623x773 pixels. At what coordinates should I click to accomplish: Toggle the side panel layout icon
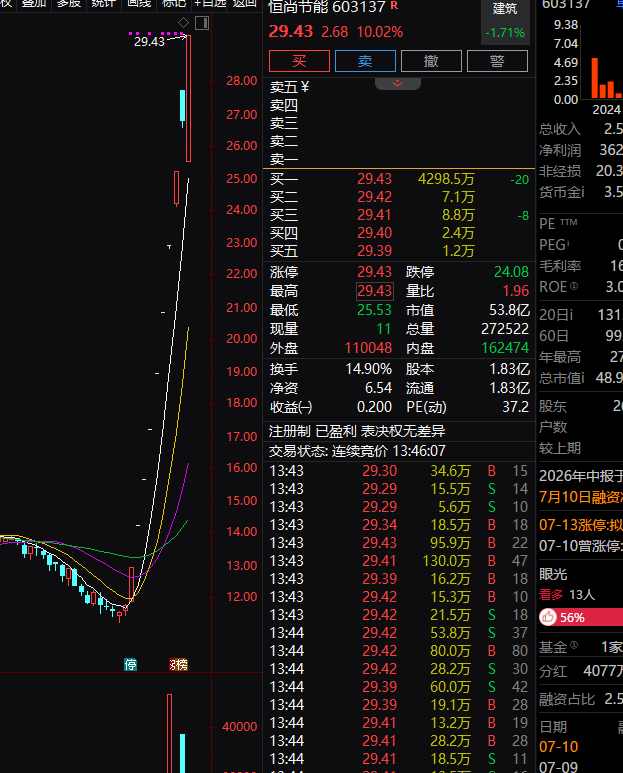(x=202, y=23)
